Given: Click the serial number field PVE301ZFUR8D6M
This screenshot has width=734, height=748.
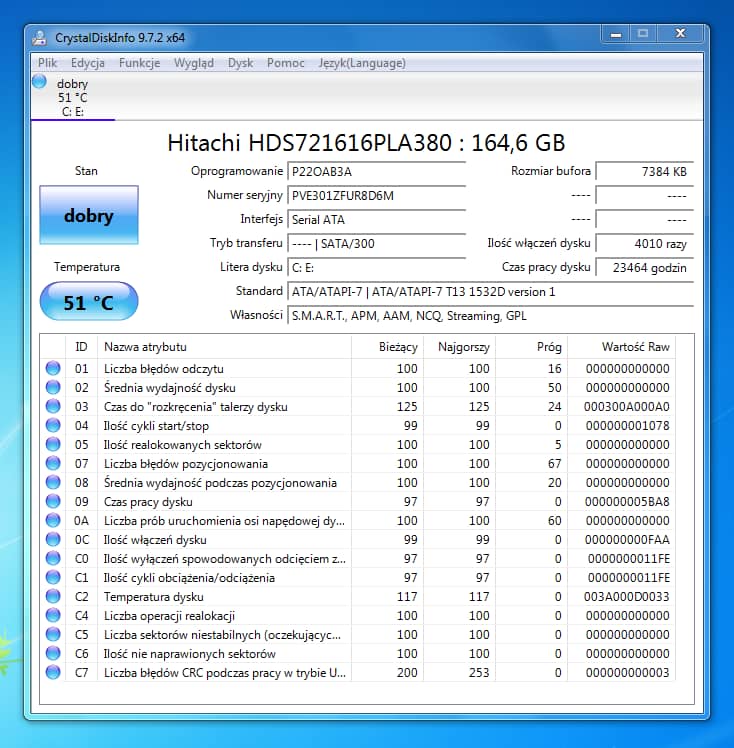Looking at the screenshot, I should (376, 195).
